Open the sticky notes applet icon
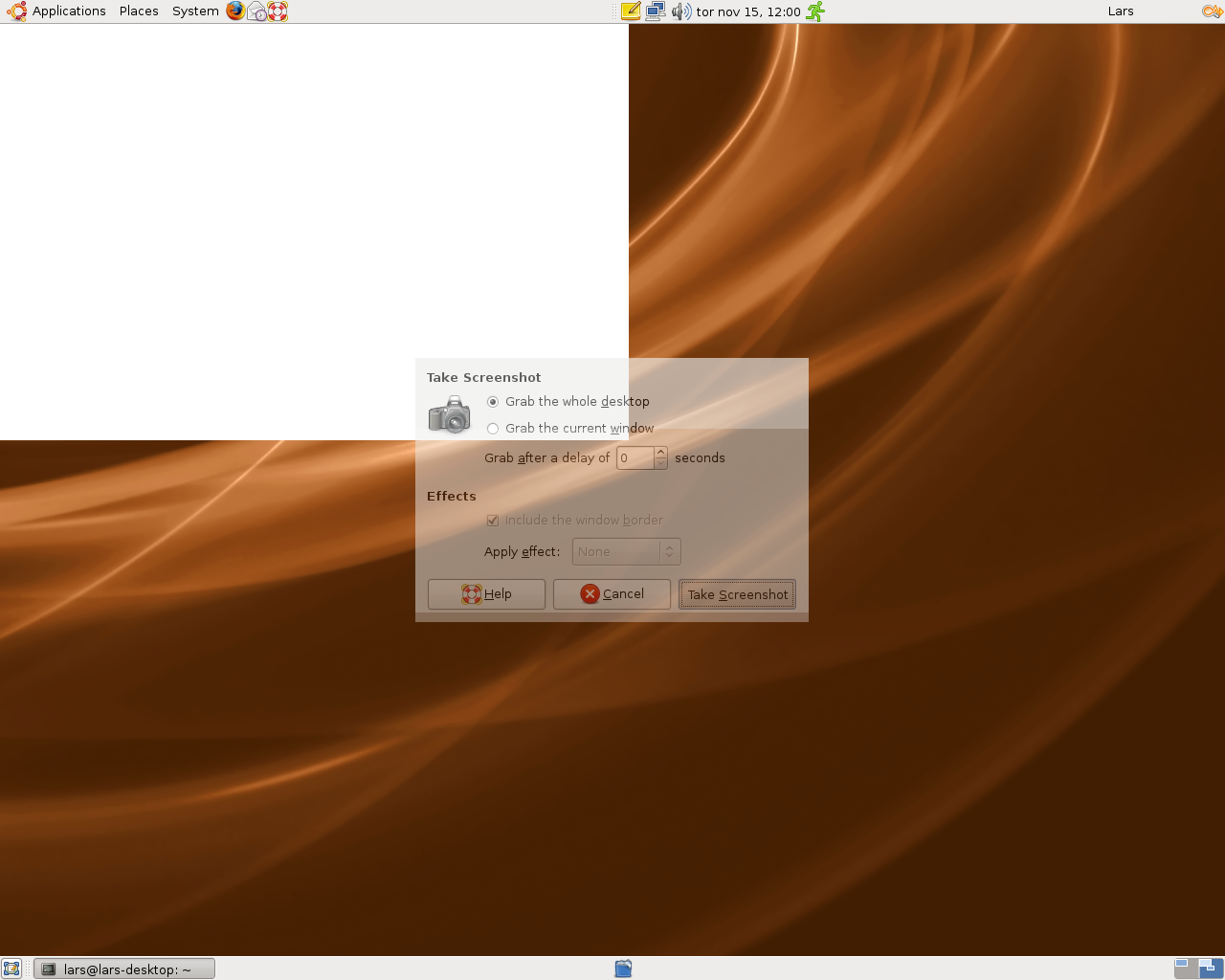This screenshot has width=1225, height=980. point(631,11)
